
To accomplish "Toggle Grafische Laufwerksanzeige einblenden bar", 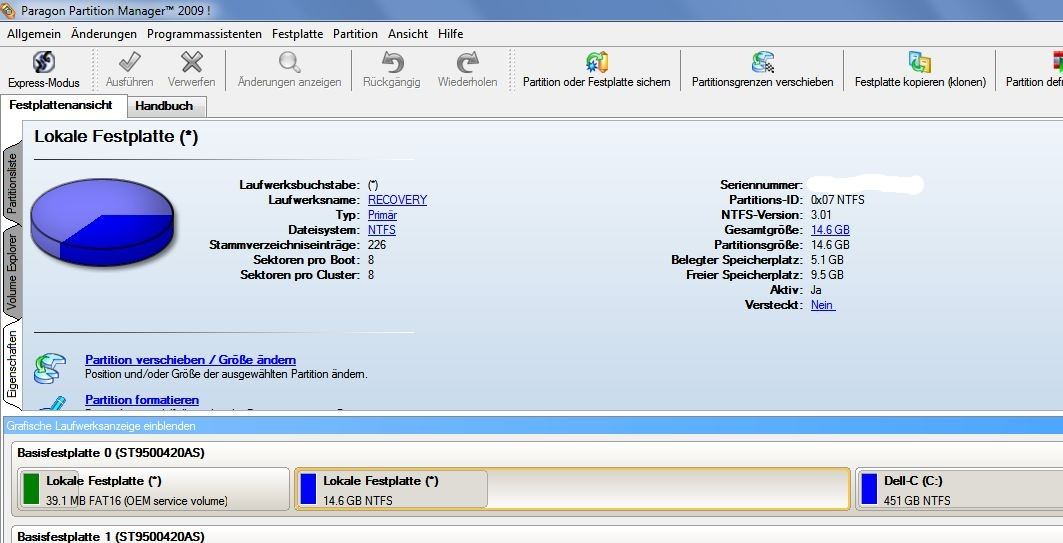I will [x=532, y=426].
